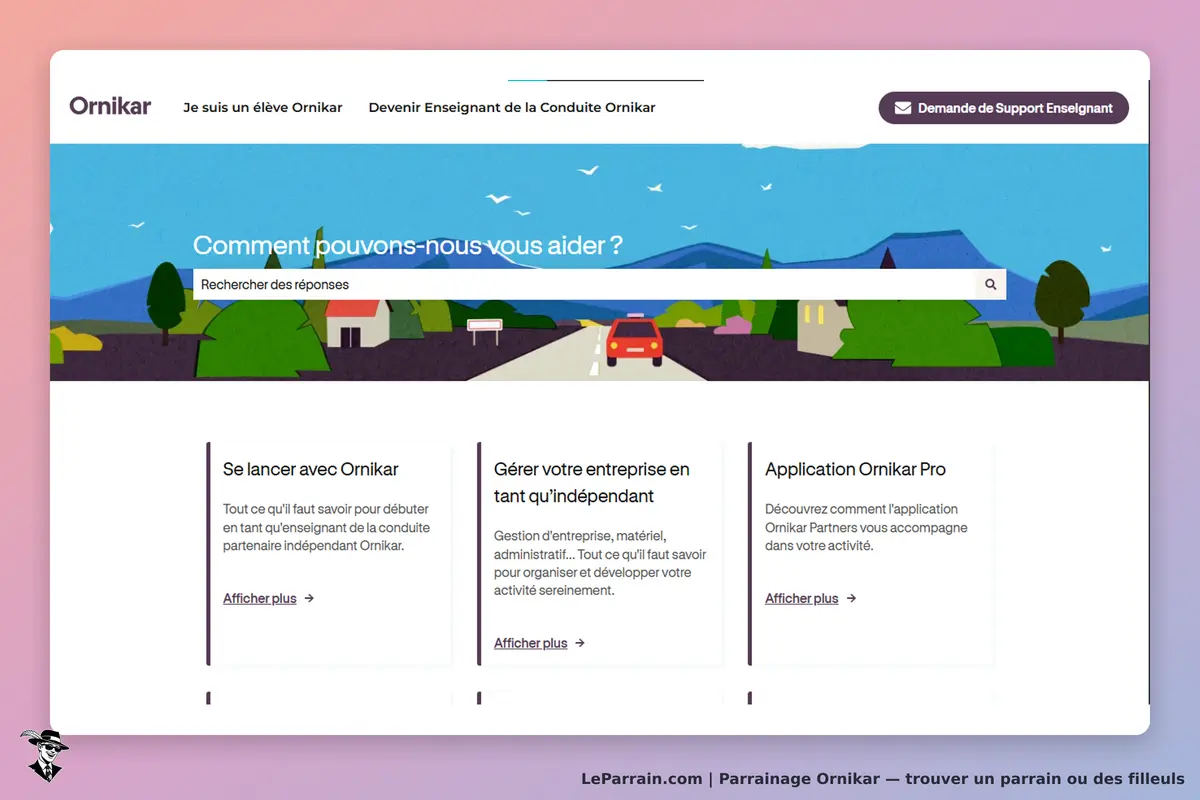Click the envelope icon in support button

[903, 108]
